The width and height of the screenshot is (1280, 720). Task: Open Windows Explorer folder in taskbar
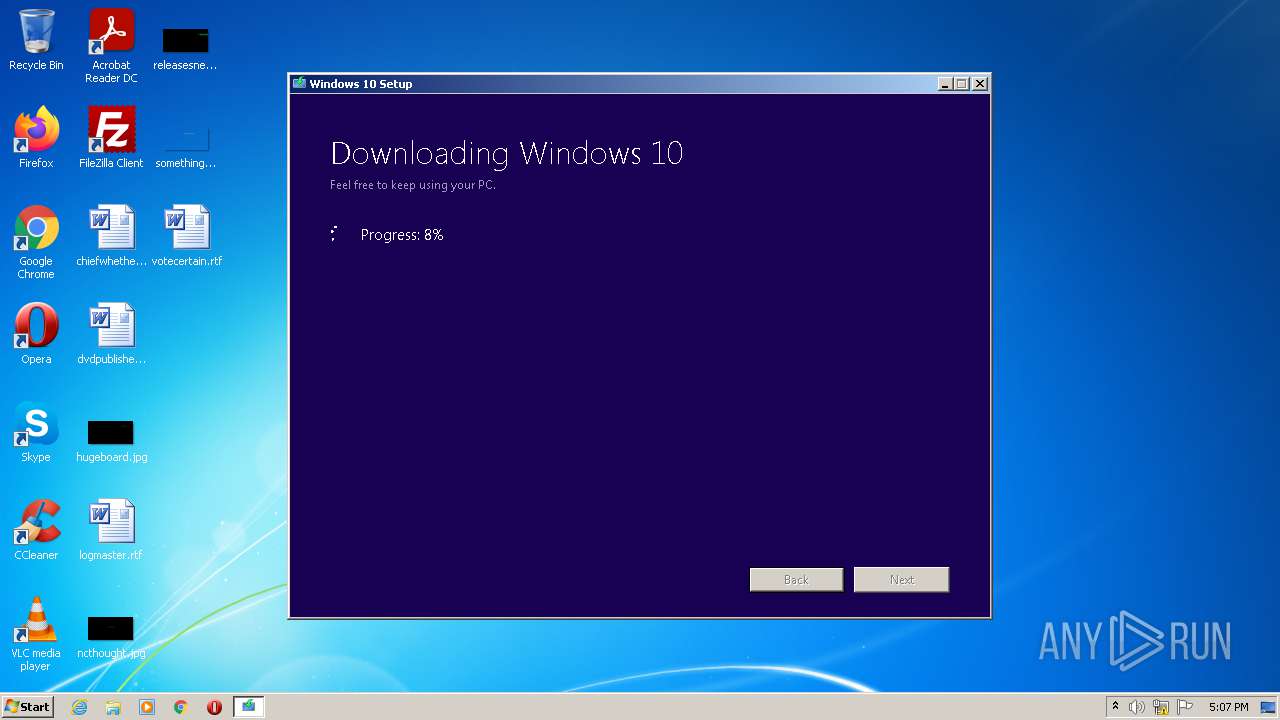(x=113, y=707)
